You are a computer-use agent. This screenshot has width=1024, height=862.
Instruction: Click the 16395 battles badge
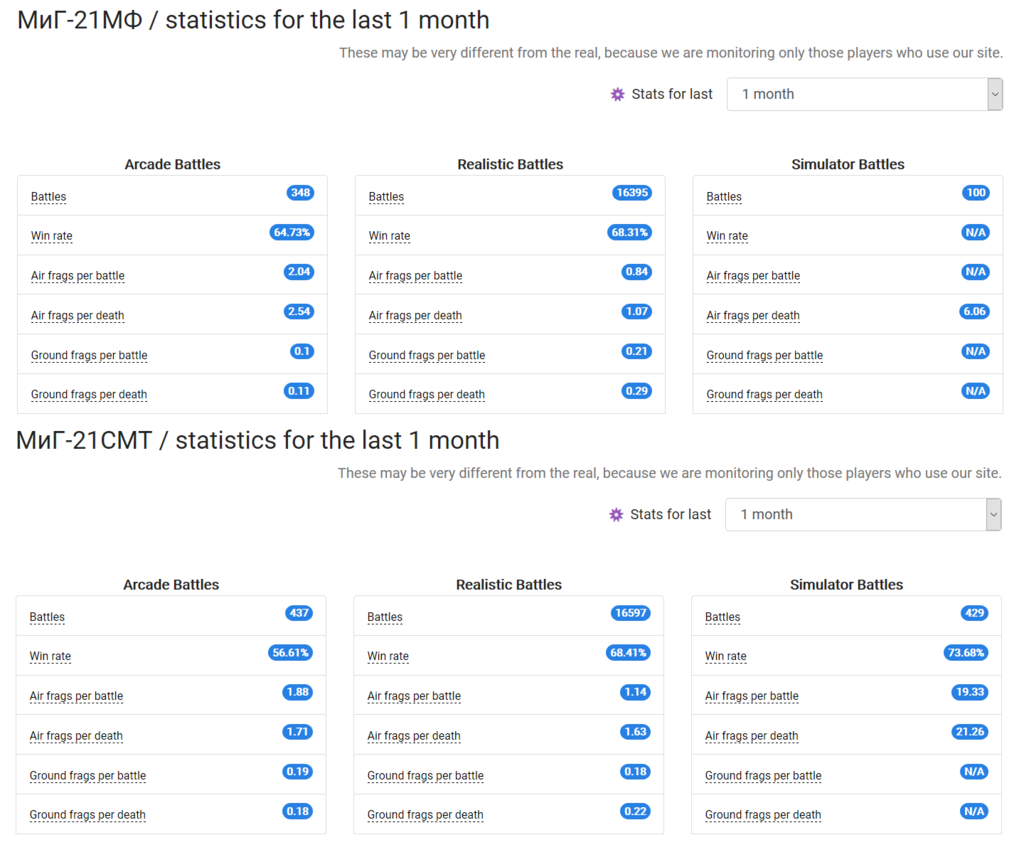pyautogui.click(x=631, y=193)
